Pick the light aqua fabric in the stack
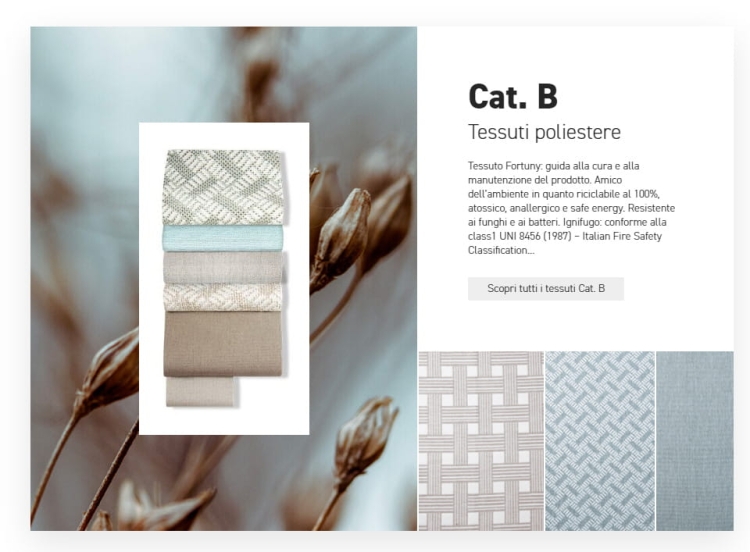750x552 pixels. tap(223, 238)
